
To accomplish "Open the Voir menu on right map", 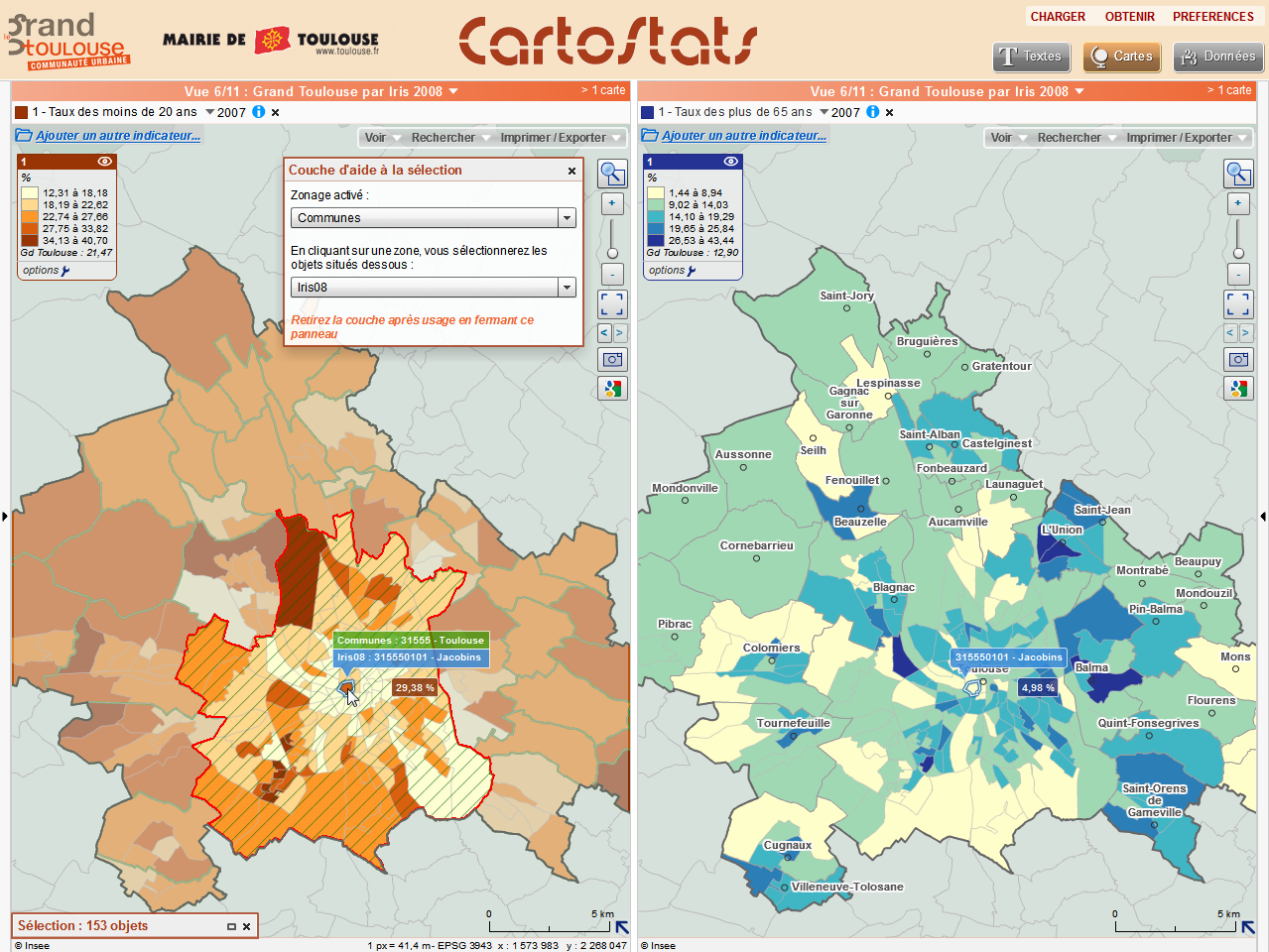I will click(1008, 138).
